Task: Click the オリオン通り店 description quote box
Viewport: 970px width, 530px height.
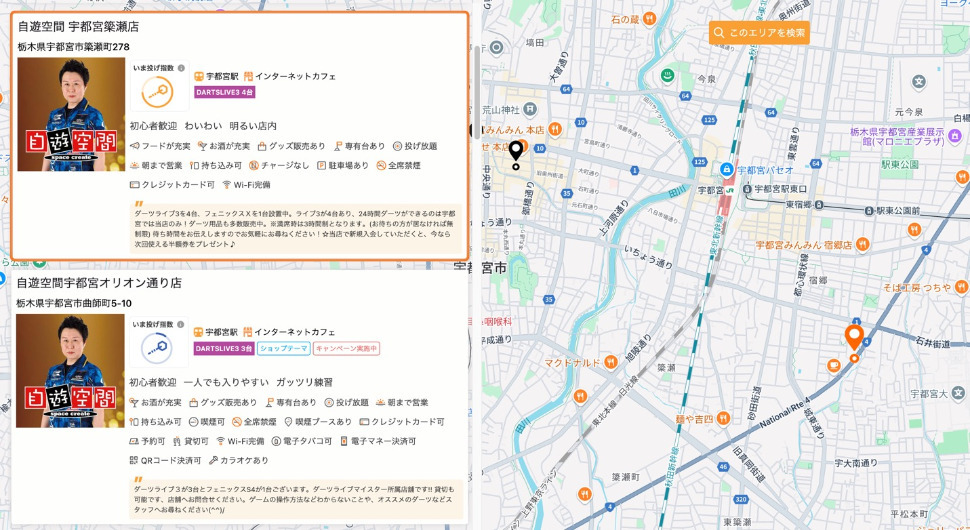Action: (296, 498)
